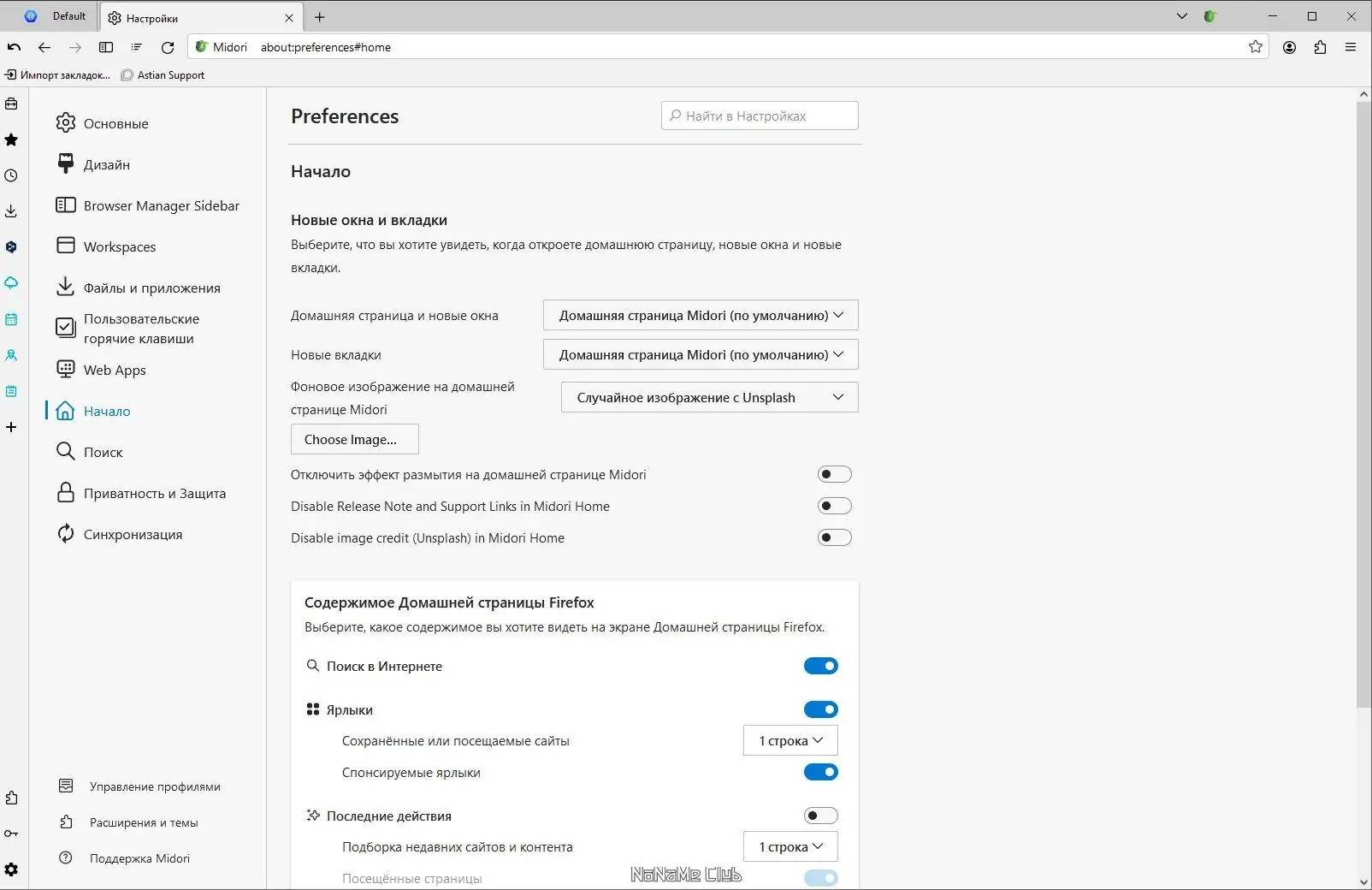Click the 'Choose Image...' button
This screenshot has height=890, width=1372.
point(355,439)
